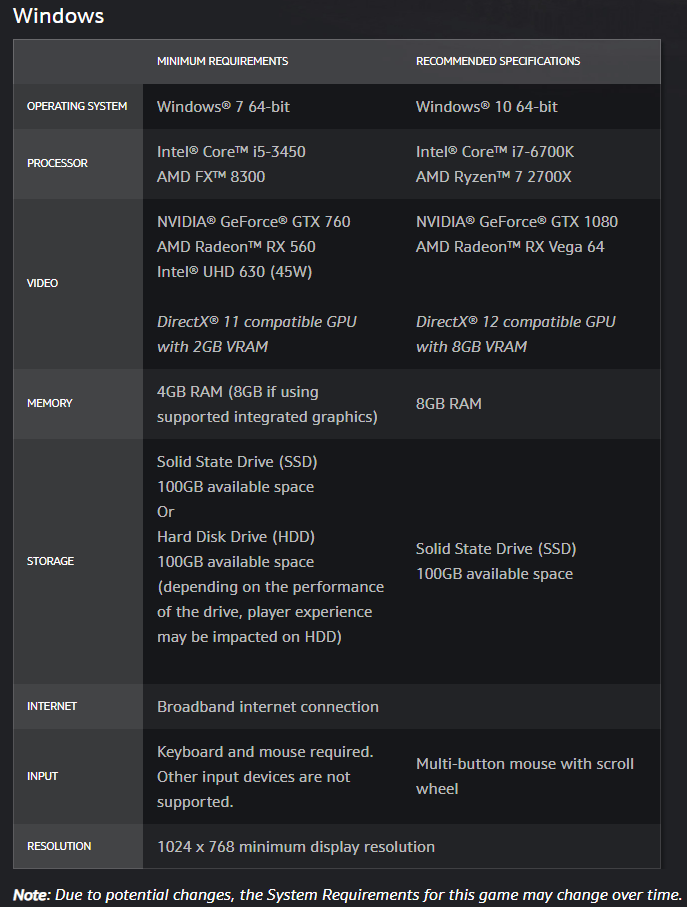
Task: Click AMD Ryzen 7 2700X text
Action: click(493, 177)
